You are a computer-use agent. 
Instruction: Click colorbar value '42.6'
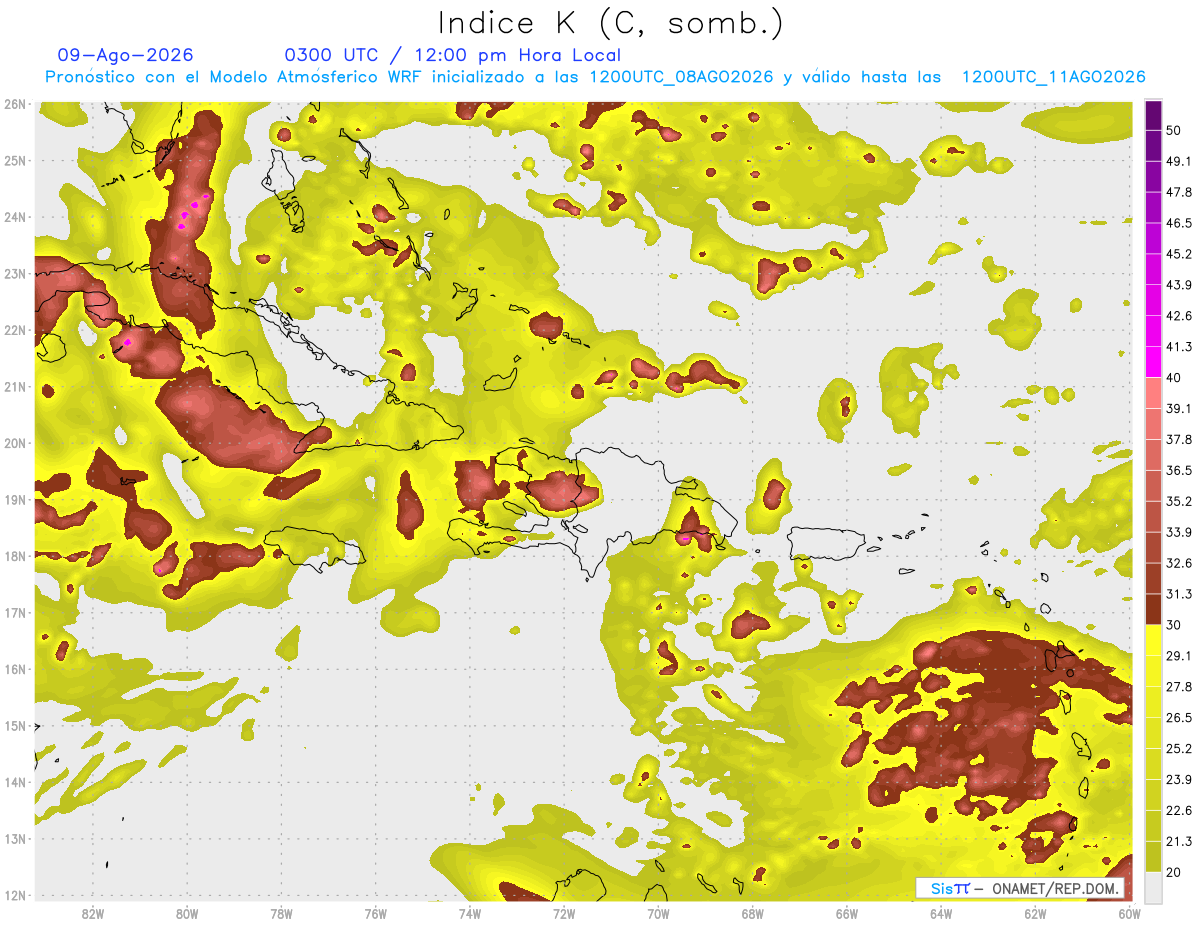click(x=1179, y=316)
